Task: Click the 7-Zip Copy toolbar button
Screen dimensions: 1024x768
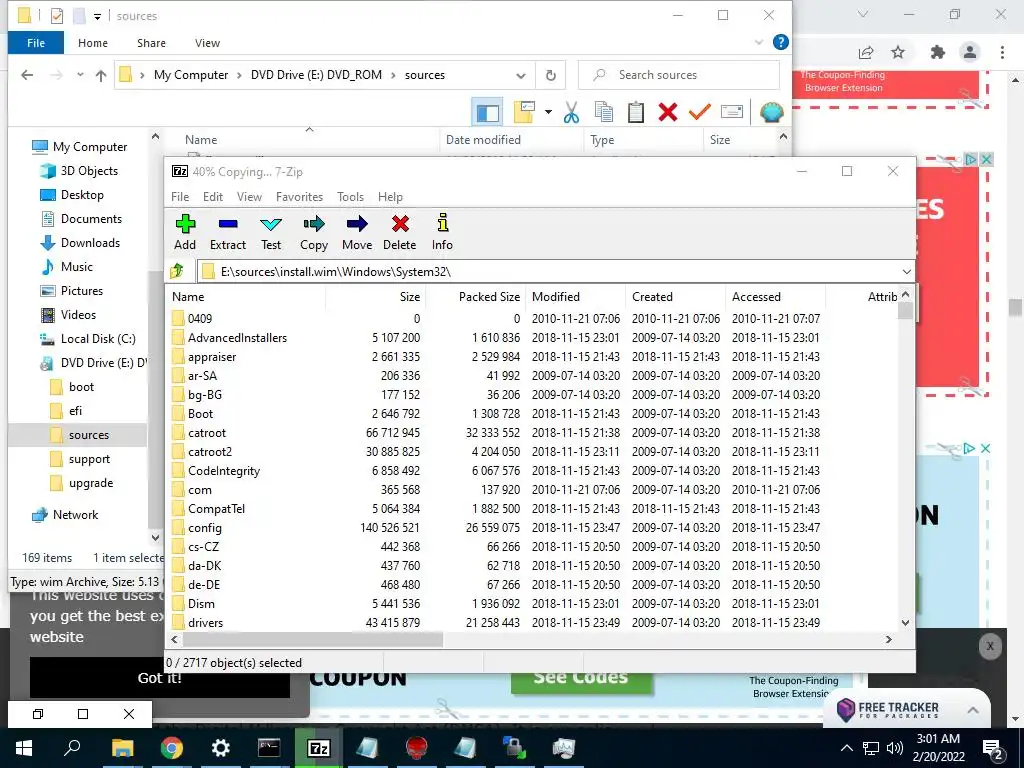Action: pyautogui.click(x=314, y=232)
